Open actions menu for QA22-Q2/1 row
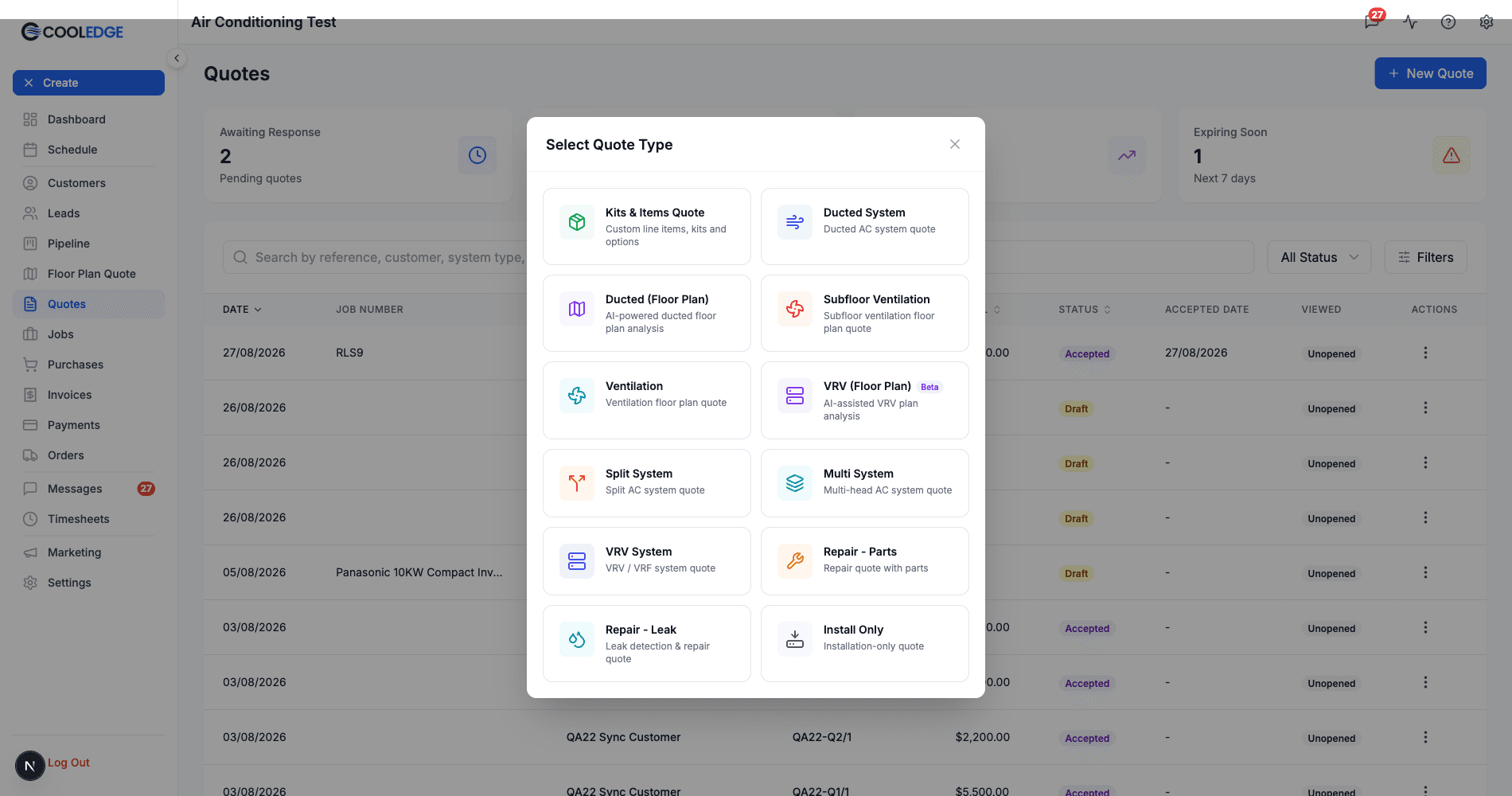 point(1425,737)
